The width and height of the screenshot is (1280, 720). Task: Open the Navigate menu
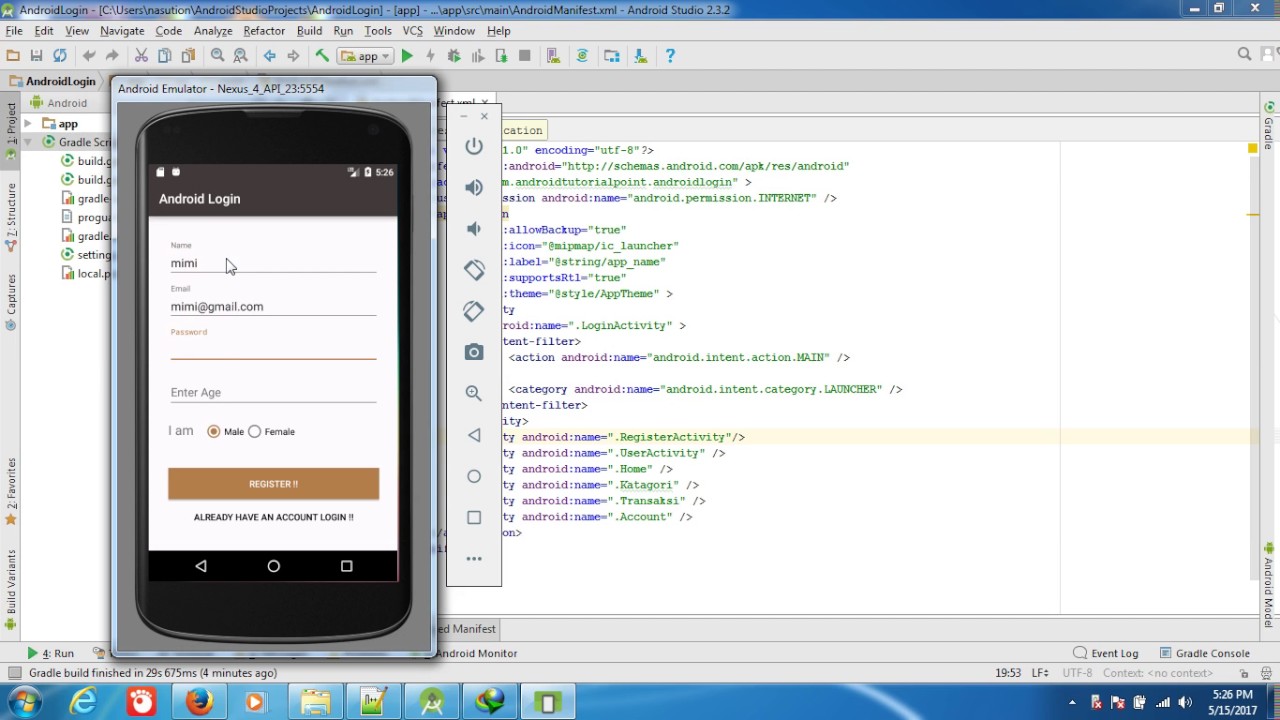pos(122,31)
